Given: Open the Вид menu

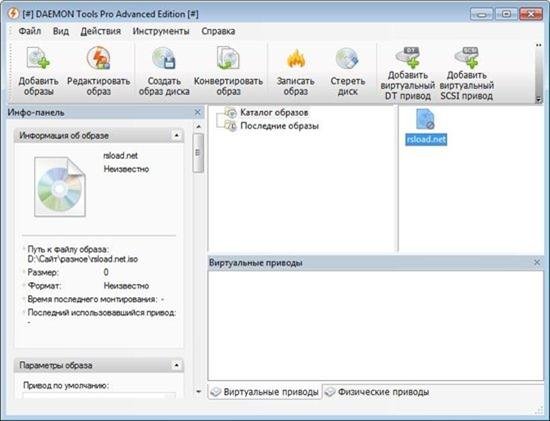Looking at the screenshot, I should tap(61, 31).
